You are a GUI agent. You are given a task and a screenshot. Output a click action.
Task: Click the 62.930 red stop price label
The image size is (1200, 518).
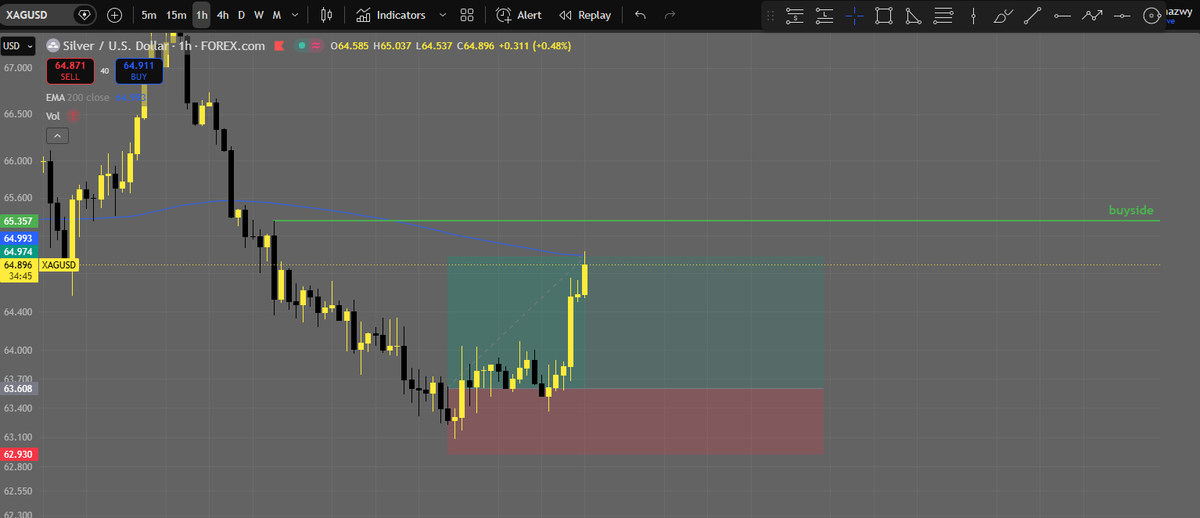[19, 454]
